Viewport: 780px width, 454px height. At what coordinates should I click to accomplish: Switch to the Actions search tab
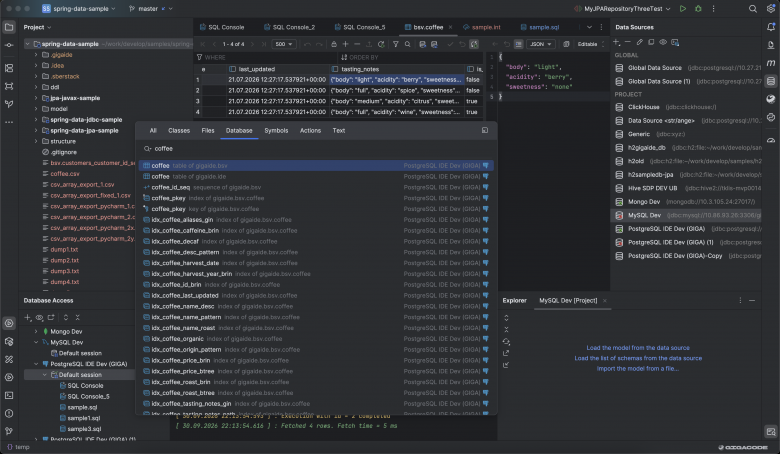pos(310,130)
